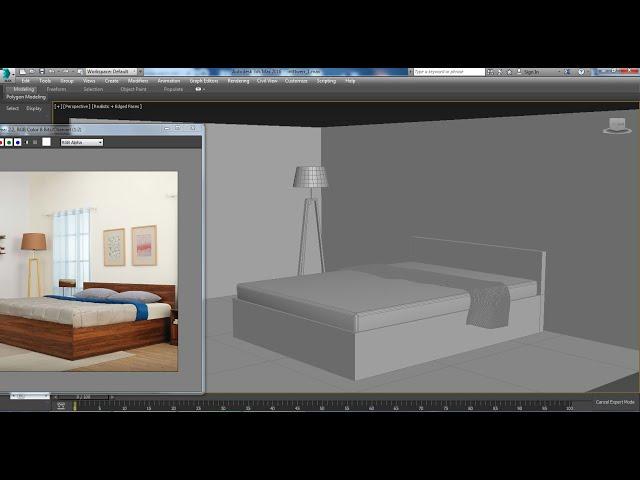The height and width of the screenshot is (480, 640).
Task: Click the ribbon display options icon after Populate
Action: [x=199, y=89]
